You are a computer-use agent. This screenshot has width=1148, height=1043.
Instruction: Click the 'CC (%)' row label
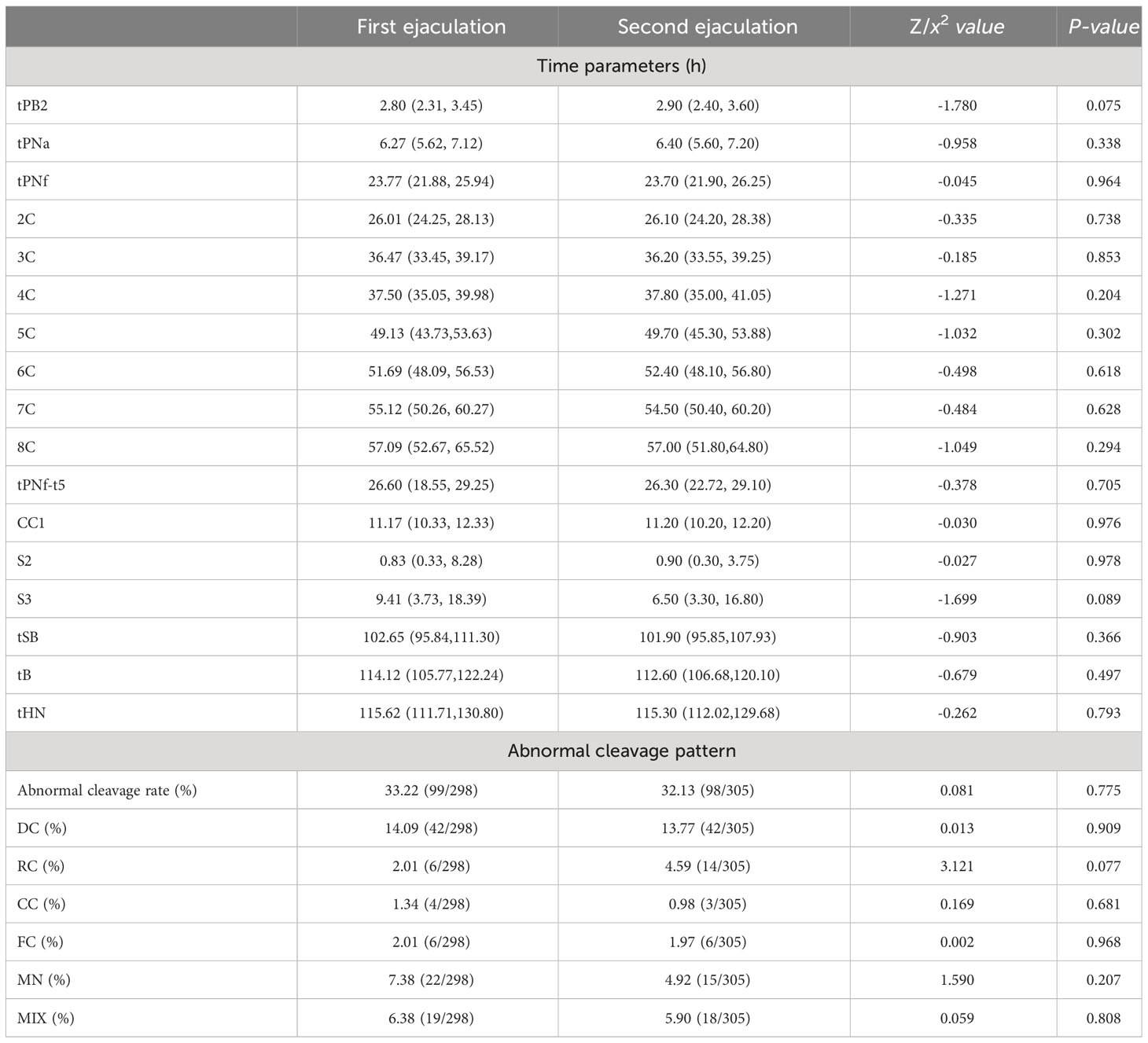click(41, 905)
